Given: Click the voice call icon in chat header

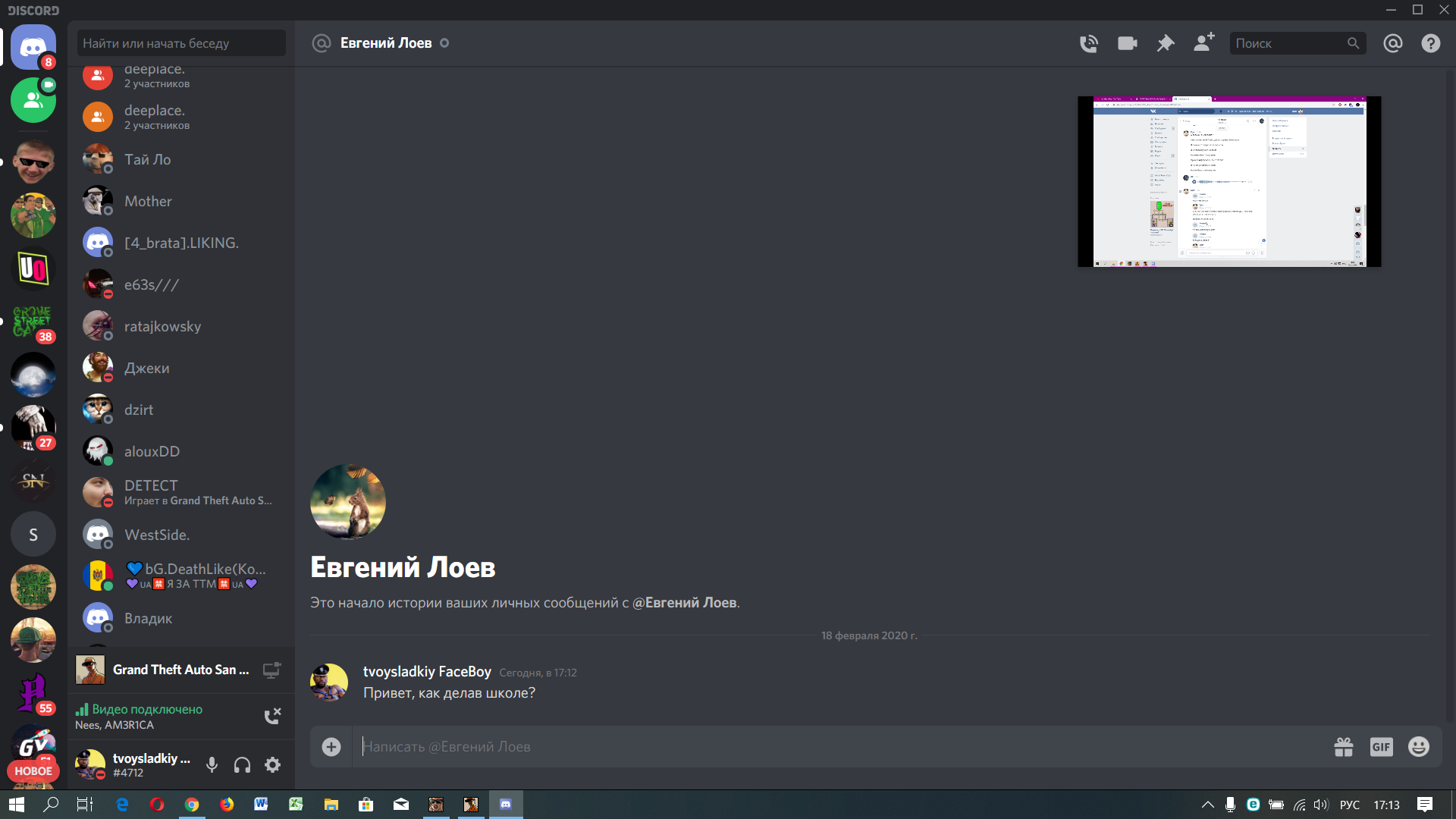Looking at the screenshot, I should [1089, 43].
